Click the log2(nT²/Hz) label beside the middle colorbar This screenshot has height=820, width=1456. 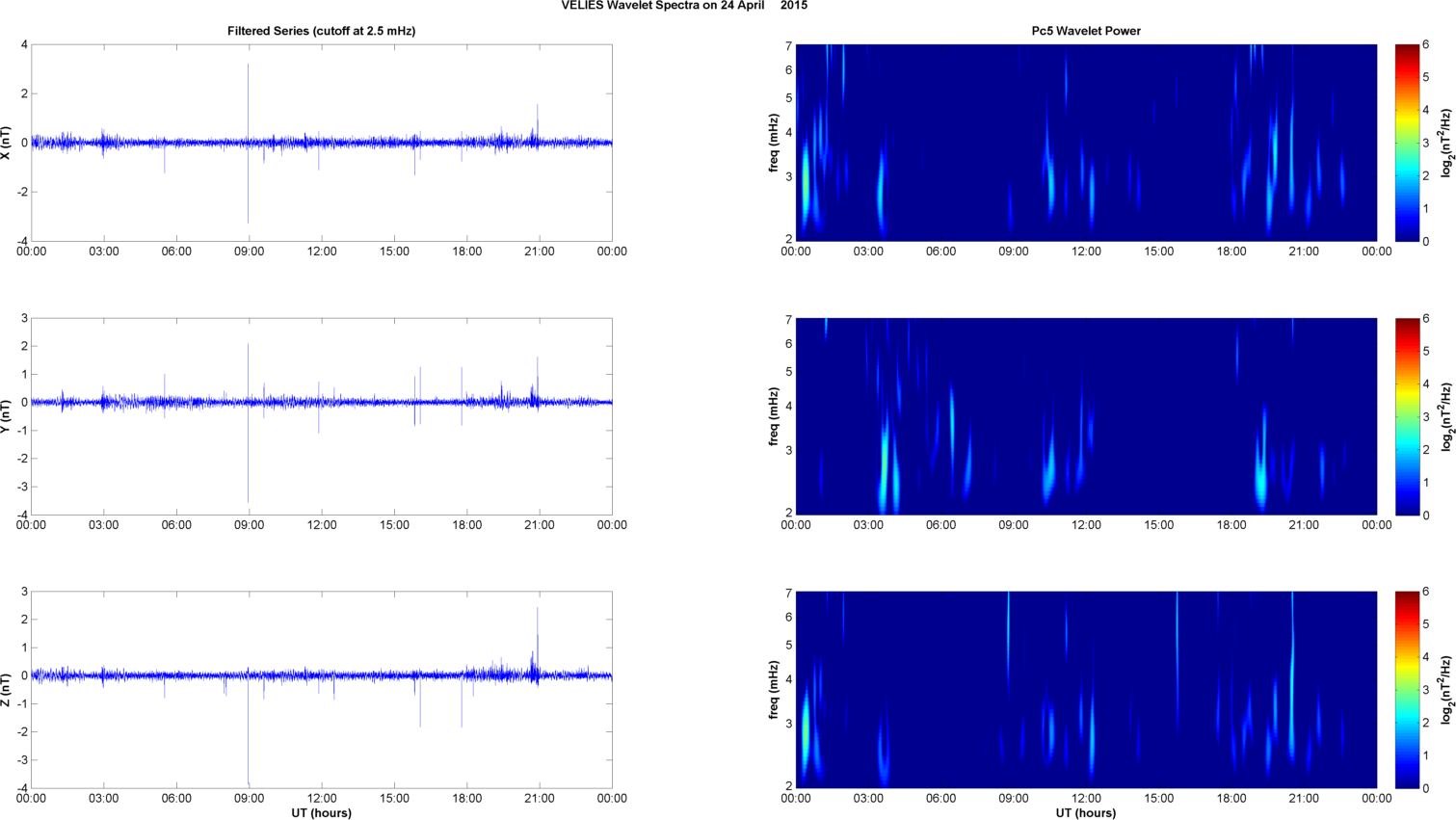coord(1446,416)
